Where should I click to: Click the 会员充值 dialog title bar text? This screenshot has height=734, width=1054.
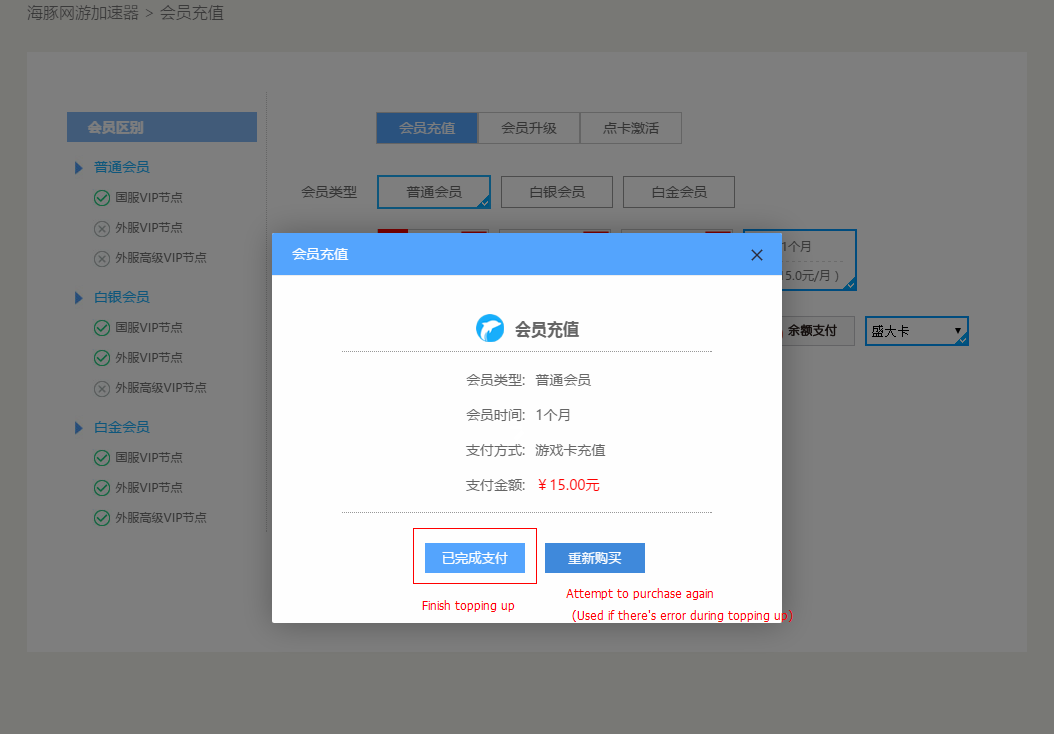point(320,255)
